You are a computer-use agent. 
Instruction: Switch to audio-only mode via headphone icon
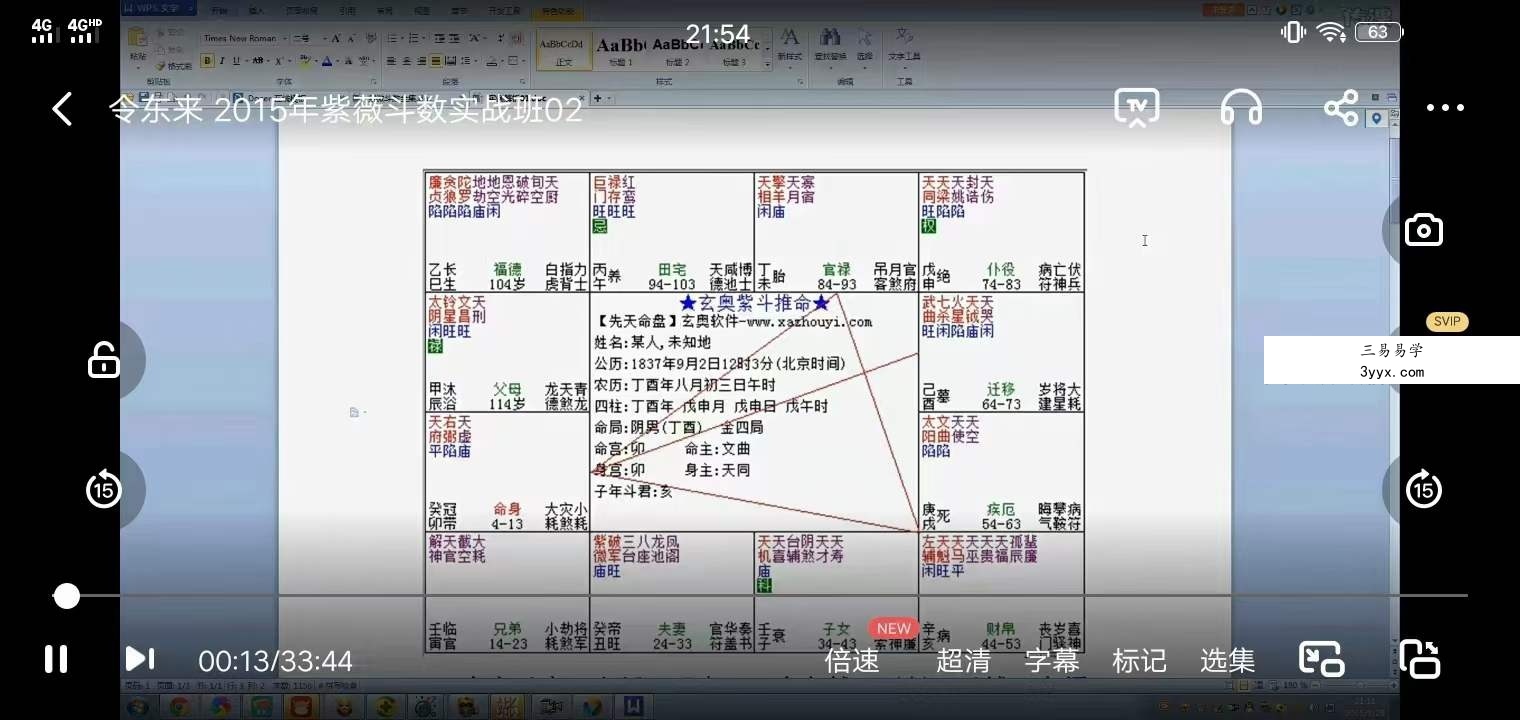[1241, 107]
